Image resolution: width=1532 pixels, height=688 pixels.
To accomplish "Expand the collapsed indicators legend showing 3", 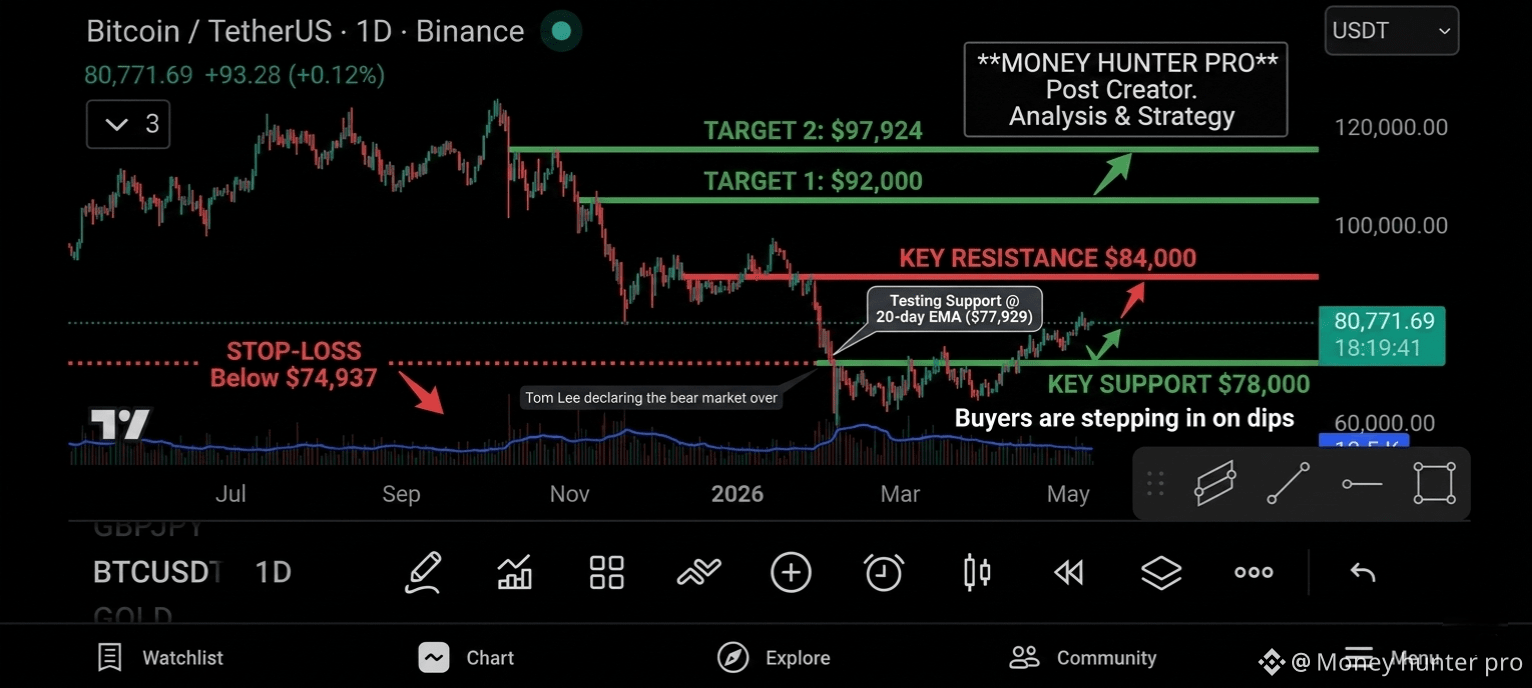I will [128, 125].
